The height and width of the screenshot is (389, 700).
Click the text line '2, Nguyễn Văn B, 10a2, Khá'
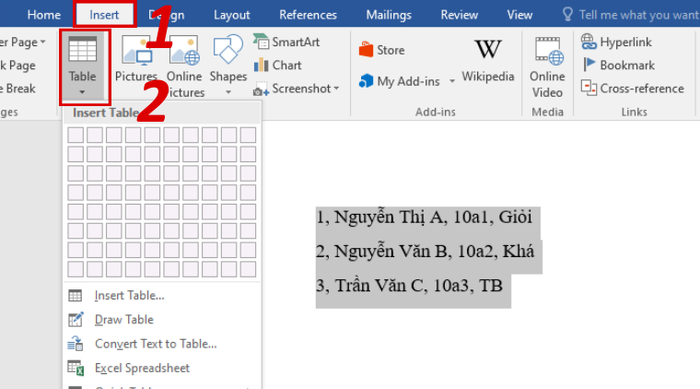pos(425,251)
